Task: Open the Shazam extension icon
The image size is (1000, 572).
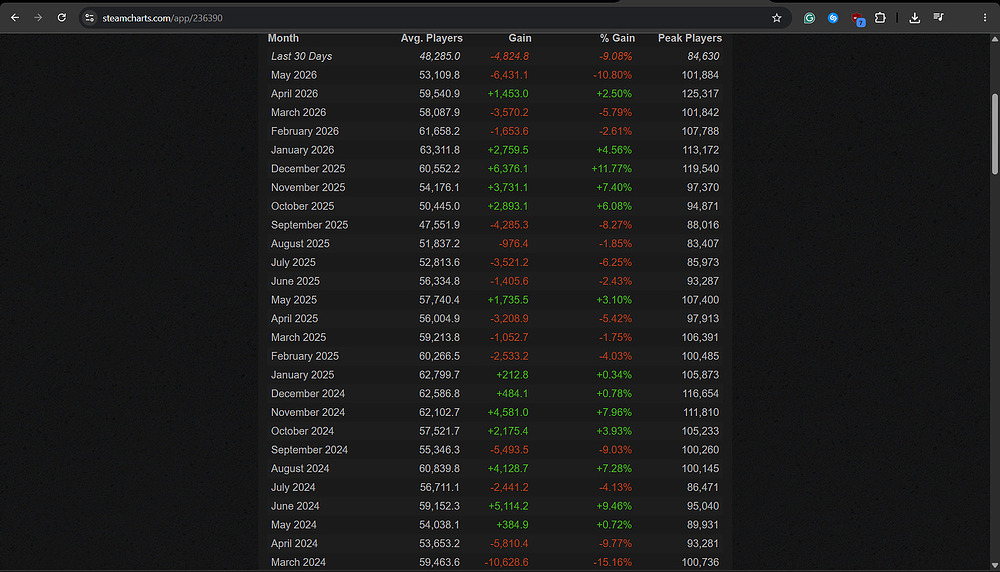Action: (x=833, y=18)
